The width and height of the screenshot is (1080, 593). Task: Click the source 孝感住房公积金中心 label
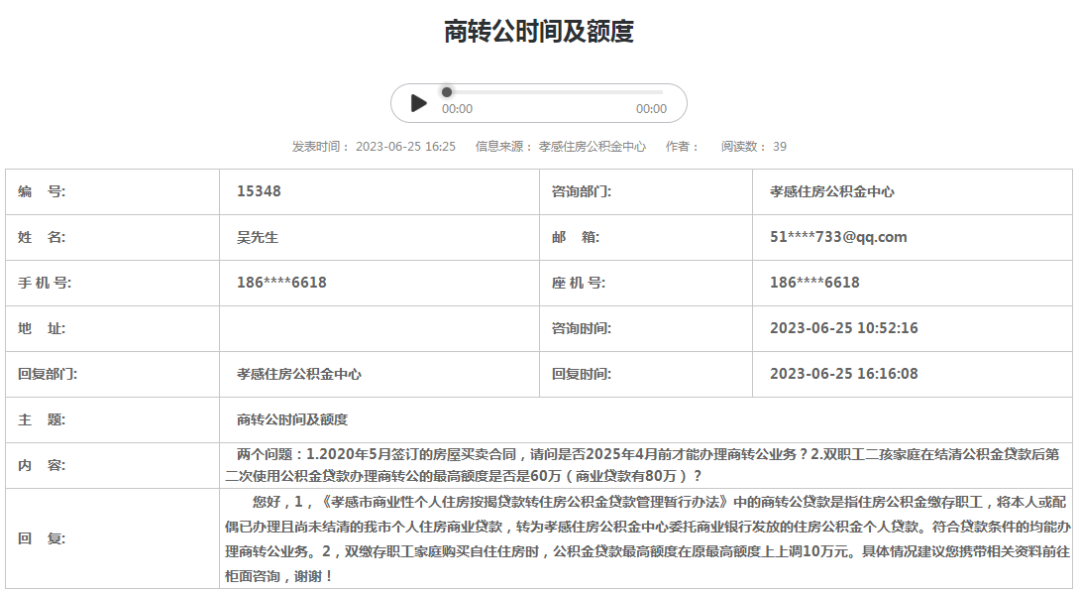coord(562,145)
